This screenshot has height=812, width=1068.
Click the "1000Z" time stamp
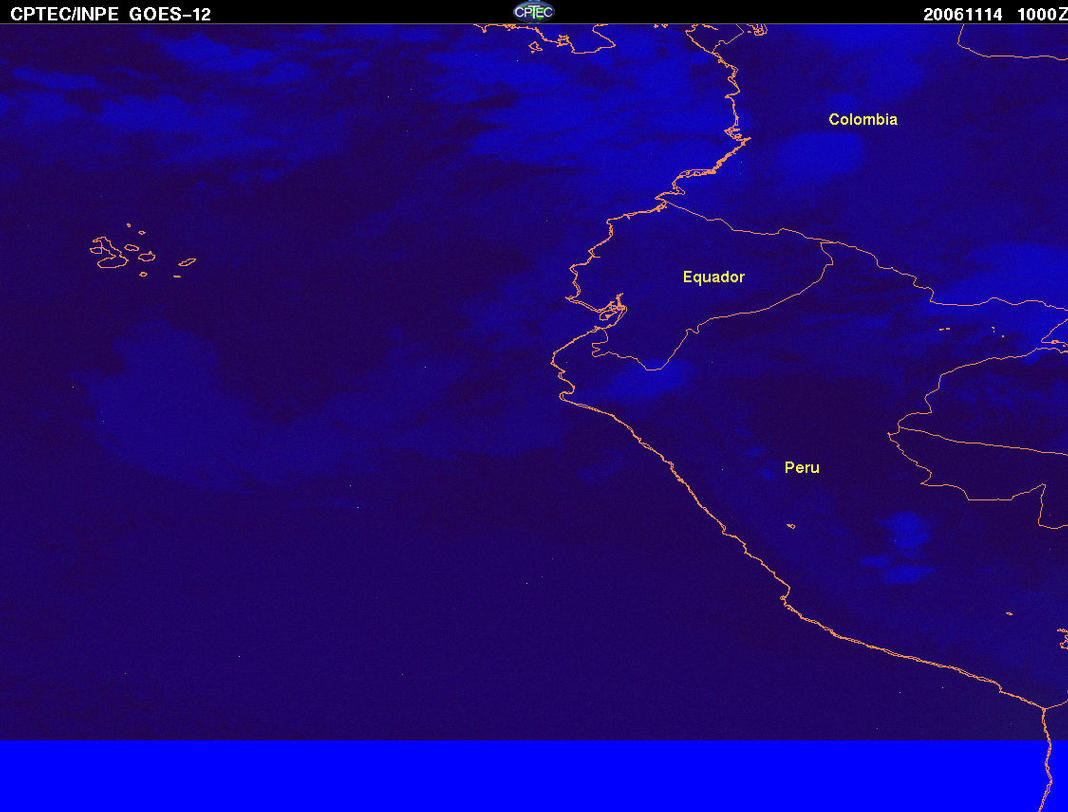(1042, 14)
